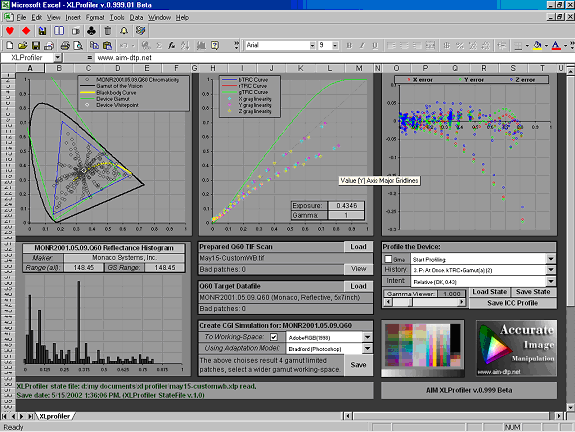Open the File menu
Viewport: 575px width, 432px height.
pyautogui.click(x=21, y=17)
